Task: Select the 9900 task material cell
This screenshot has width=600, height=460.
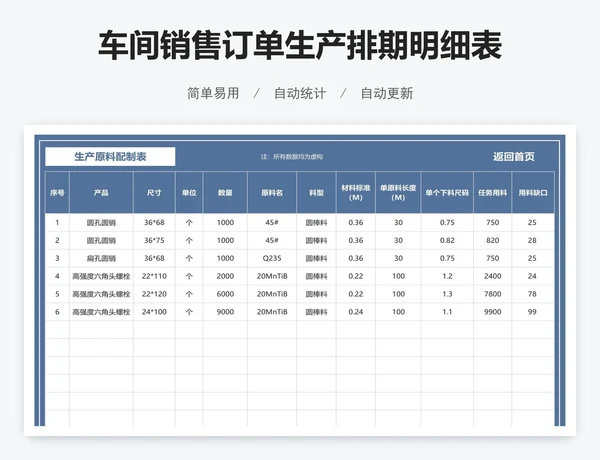Action: point(492,312)
